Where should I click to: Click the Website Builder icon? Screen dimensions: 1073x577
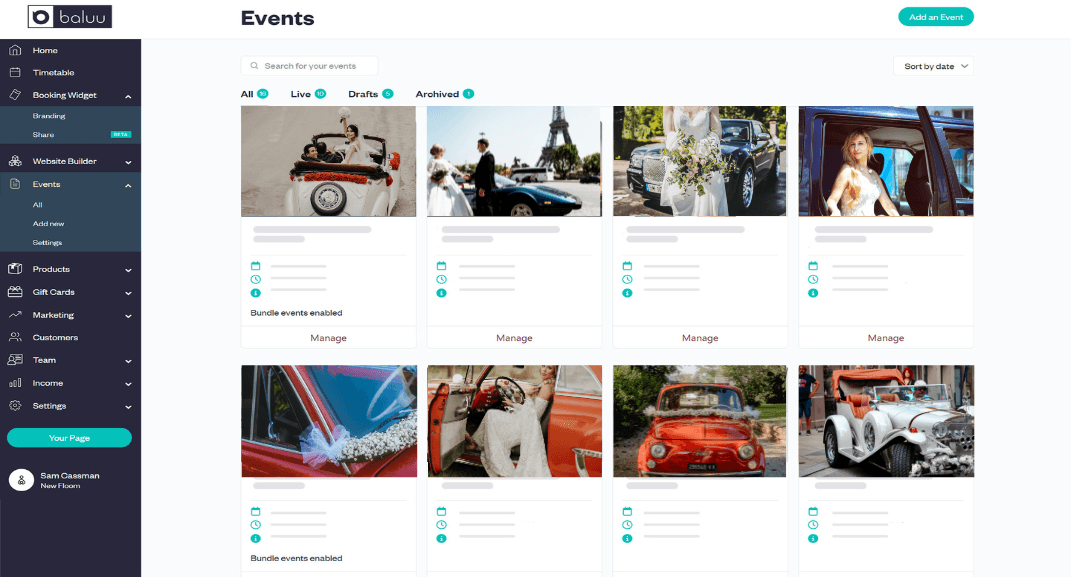(x=15, y=161)
